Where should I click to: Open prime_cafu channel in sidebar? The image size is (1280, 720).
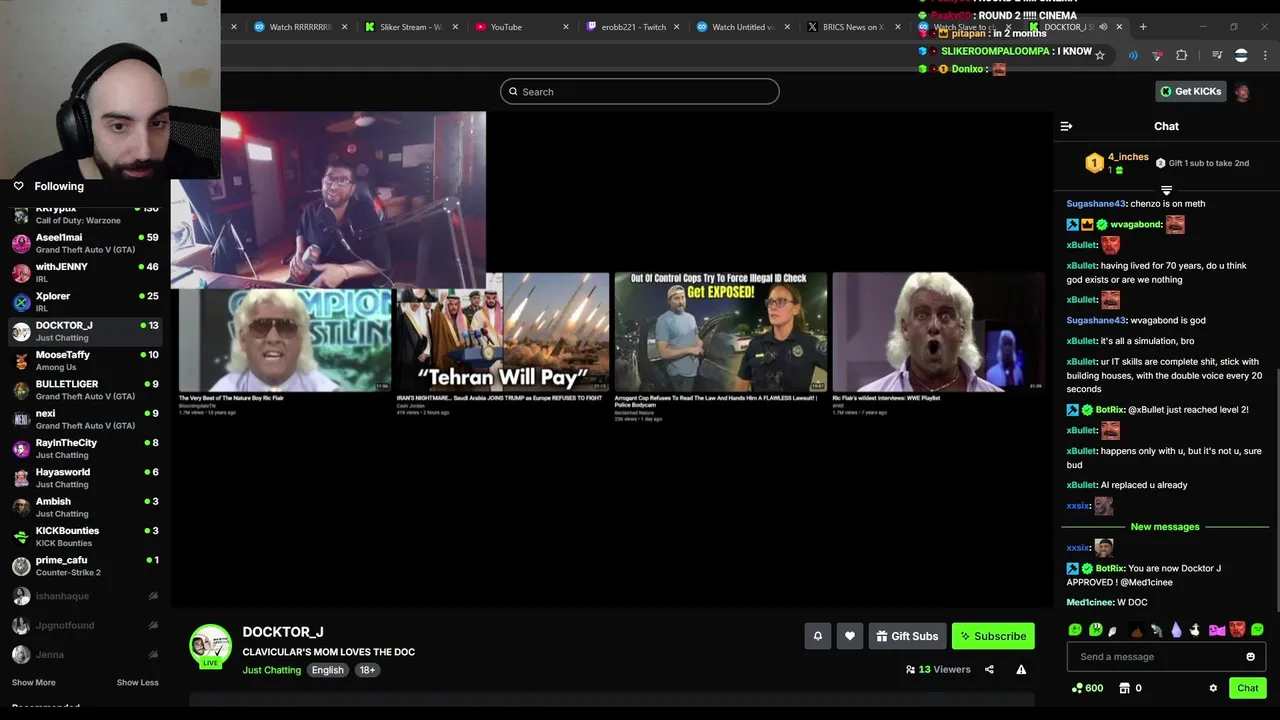point(85,565)
